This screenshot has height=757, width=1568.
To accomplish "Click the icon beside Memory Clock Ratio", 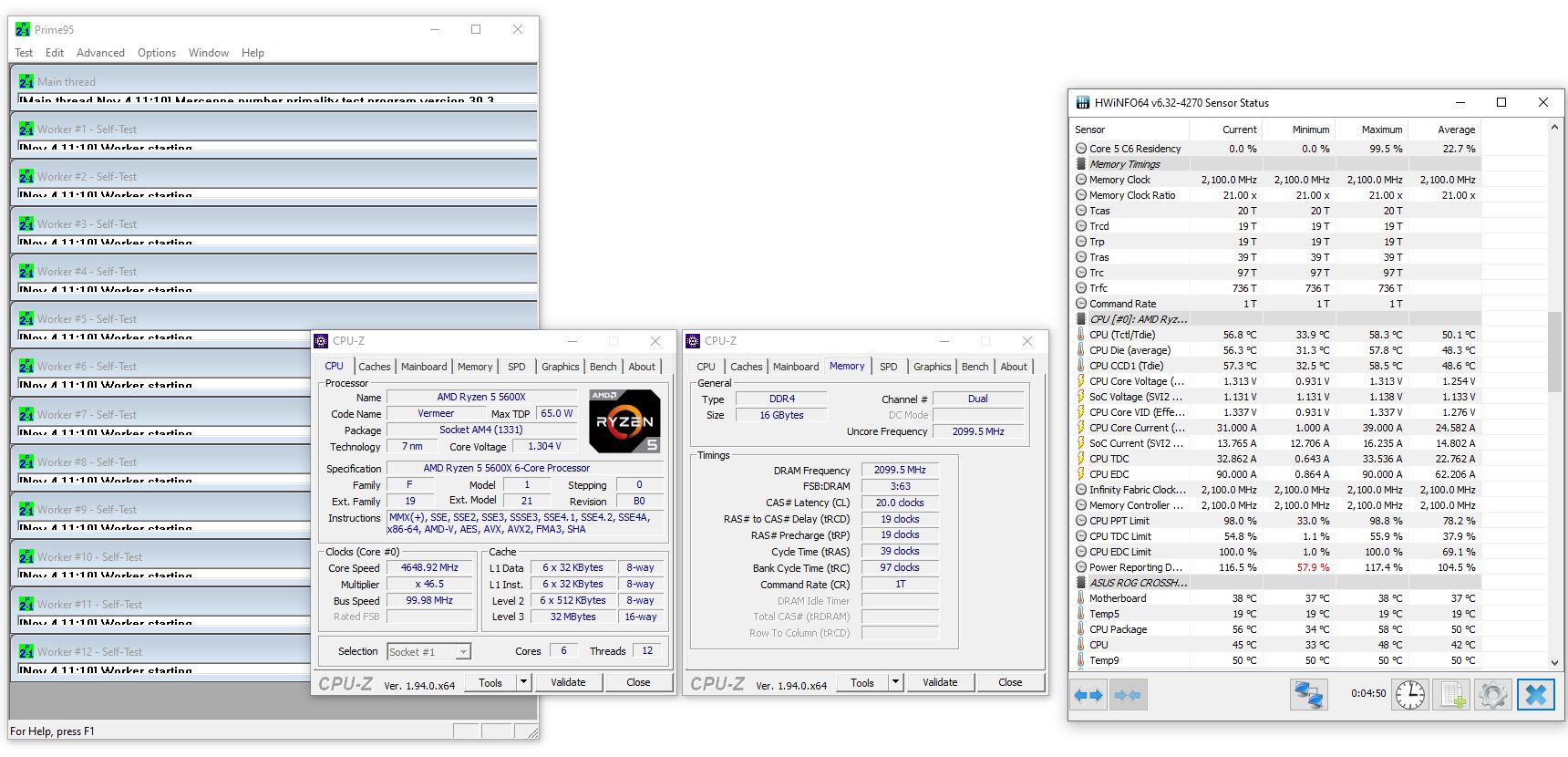I will [x=1081, y=195].
